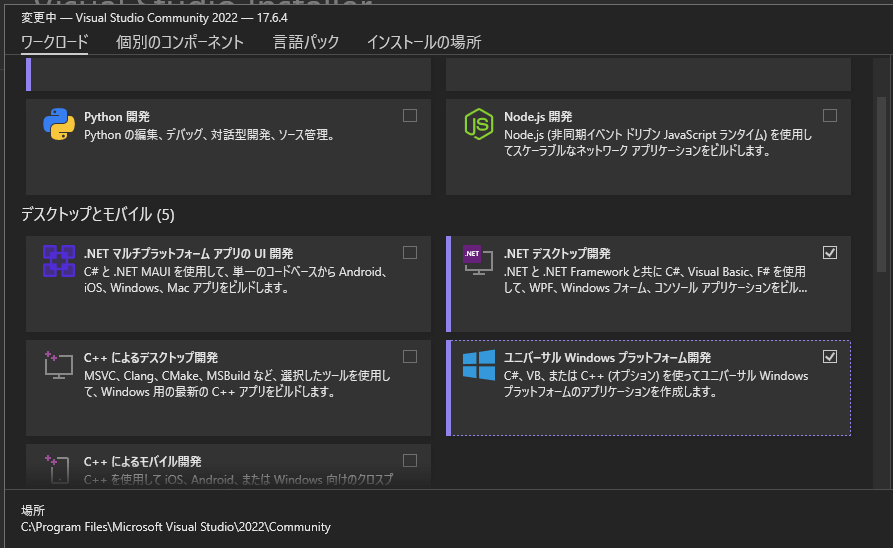
Task: Uncheck the .NET デスクトップ開発 checkbox
Action: click(830, 252)
